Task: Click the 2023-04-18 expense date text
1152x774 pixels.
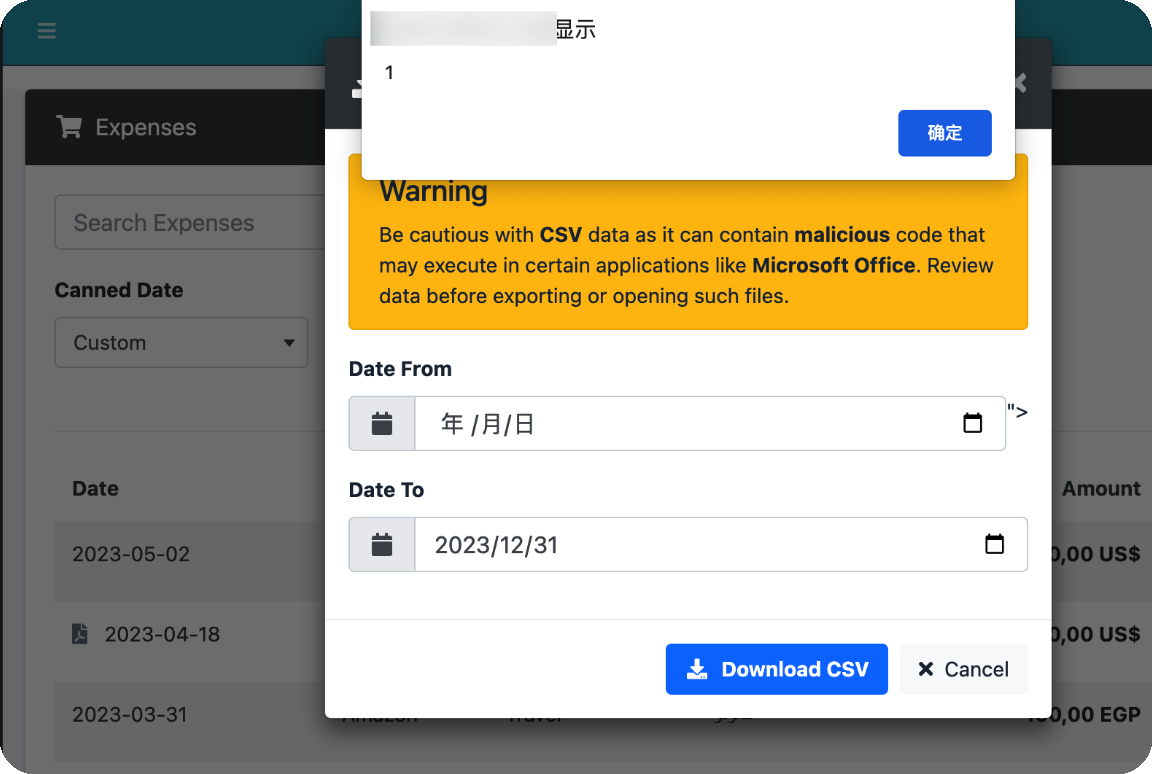Action: click(162, 634)
